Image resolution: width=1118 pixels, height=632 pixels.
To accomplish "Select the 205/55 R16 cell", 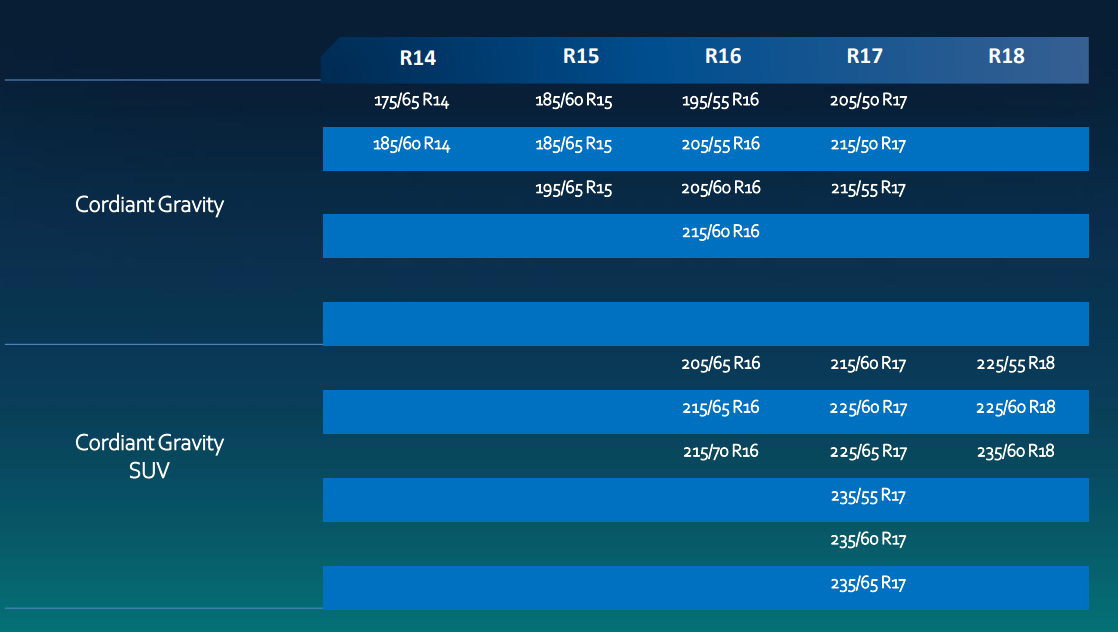I will coord(721,144).
